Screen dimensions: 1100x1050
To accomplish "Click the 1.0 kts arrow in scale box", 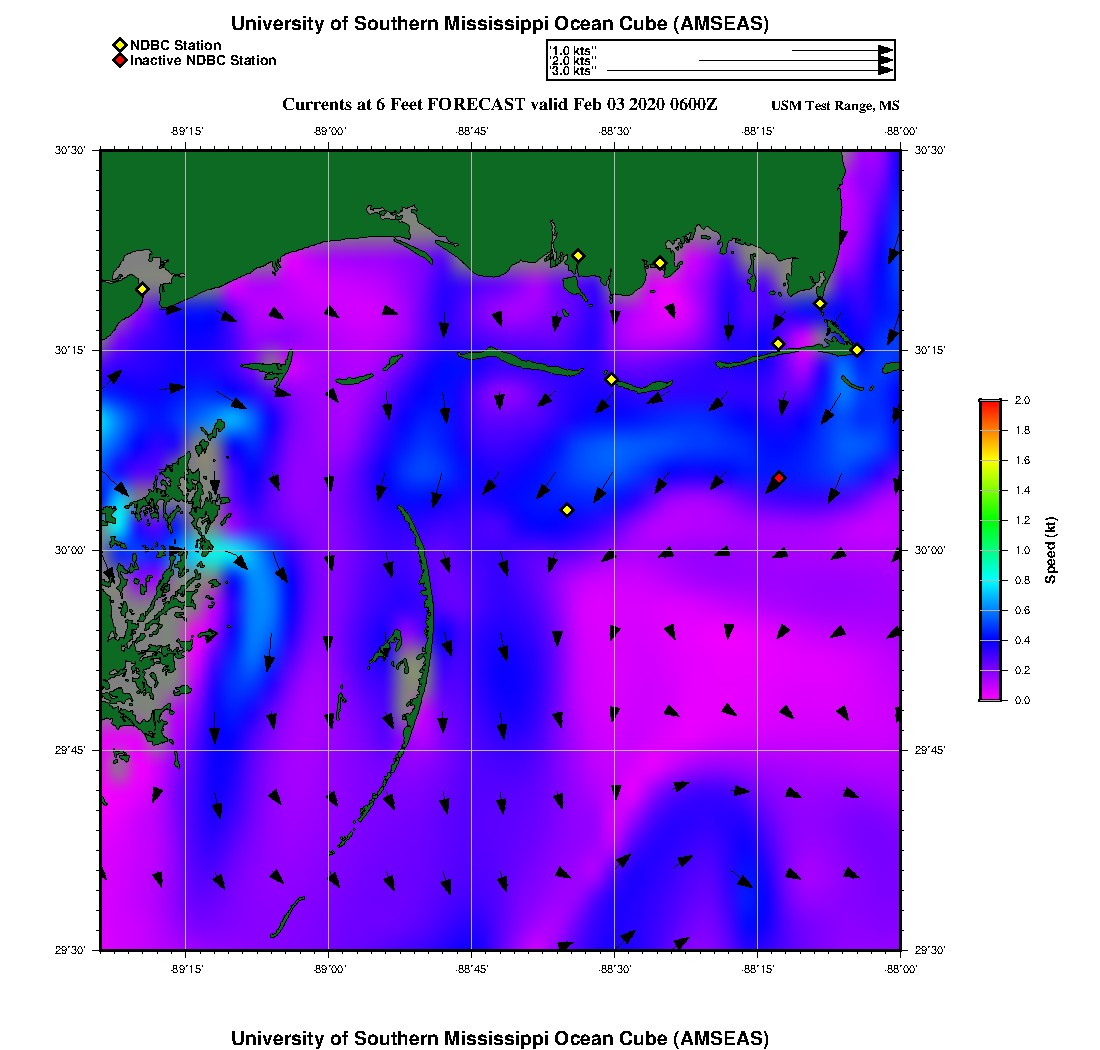I will (842, 50).
